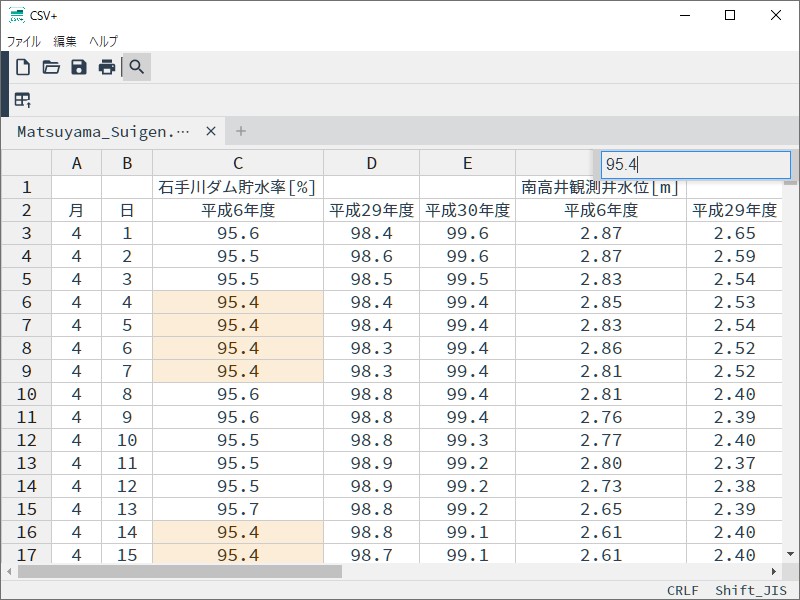Switch to the Matsuyama_Suigen tab
800x600 pixels.
pos(103,131)
